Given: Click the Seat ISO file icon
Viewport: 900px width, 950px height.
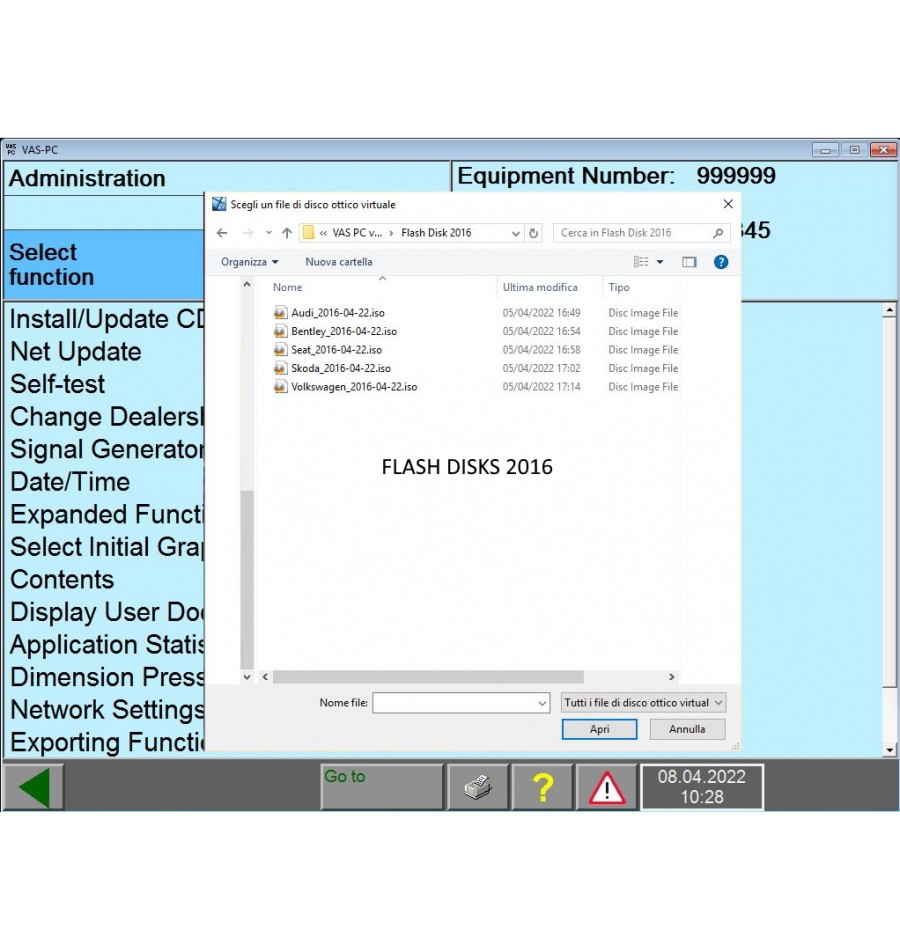Looking at the screenshot, I should tap(280, 350).
